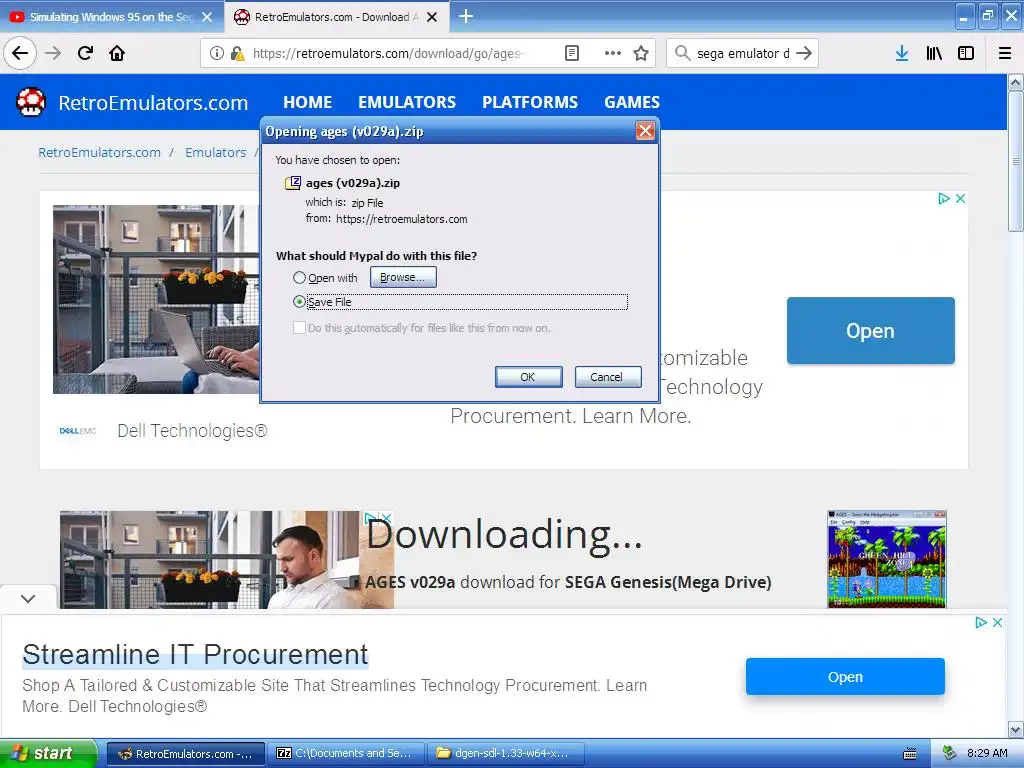This screenshot has width=1024, height=768.
Task: Switch to Simulating Windows 95 tab
Action: point(111,17)
